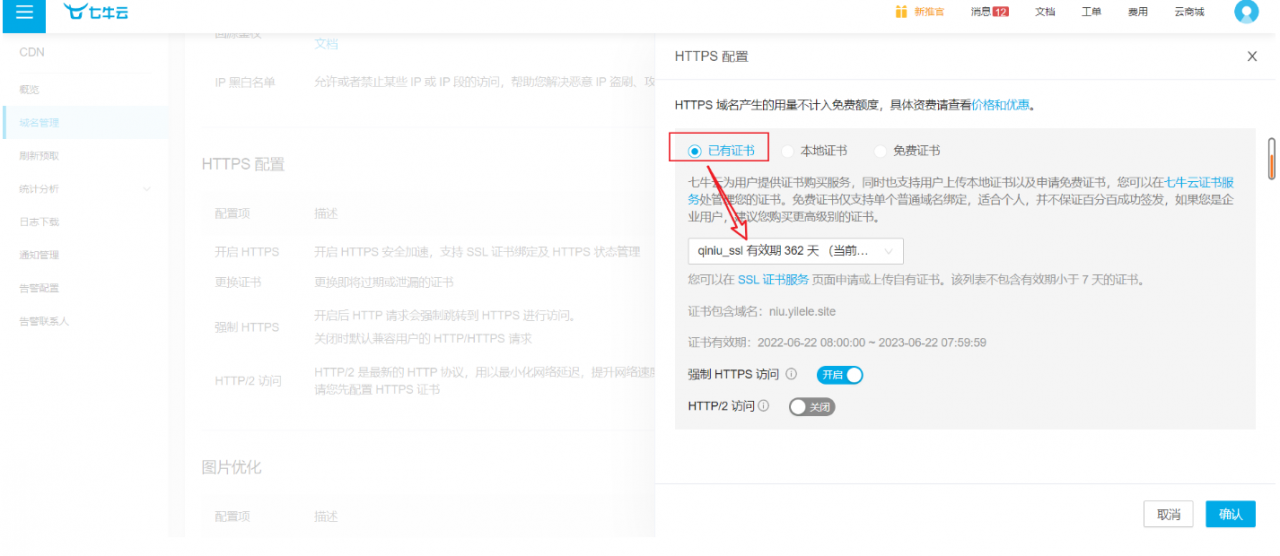1280x556 pixels.
Task: Expand 统计分析 in the sidebar
Action: point(84,189)
